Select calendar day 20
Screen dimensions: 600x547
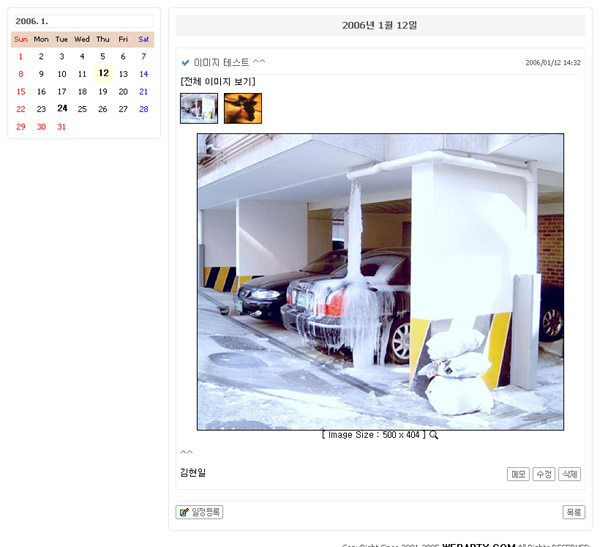123,91
